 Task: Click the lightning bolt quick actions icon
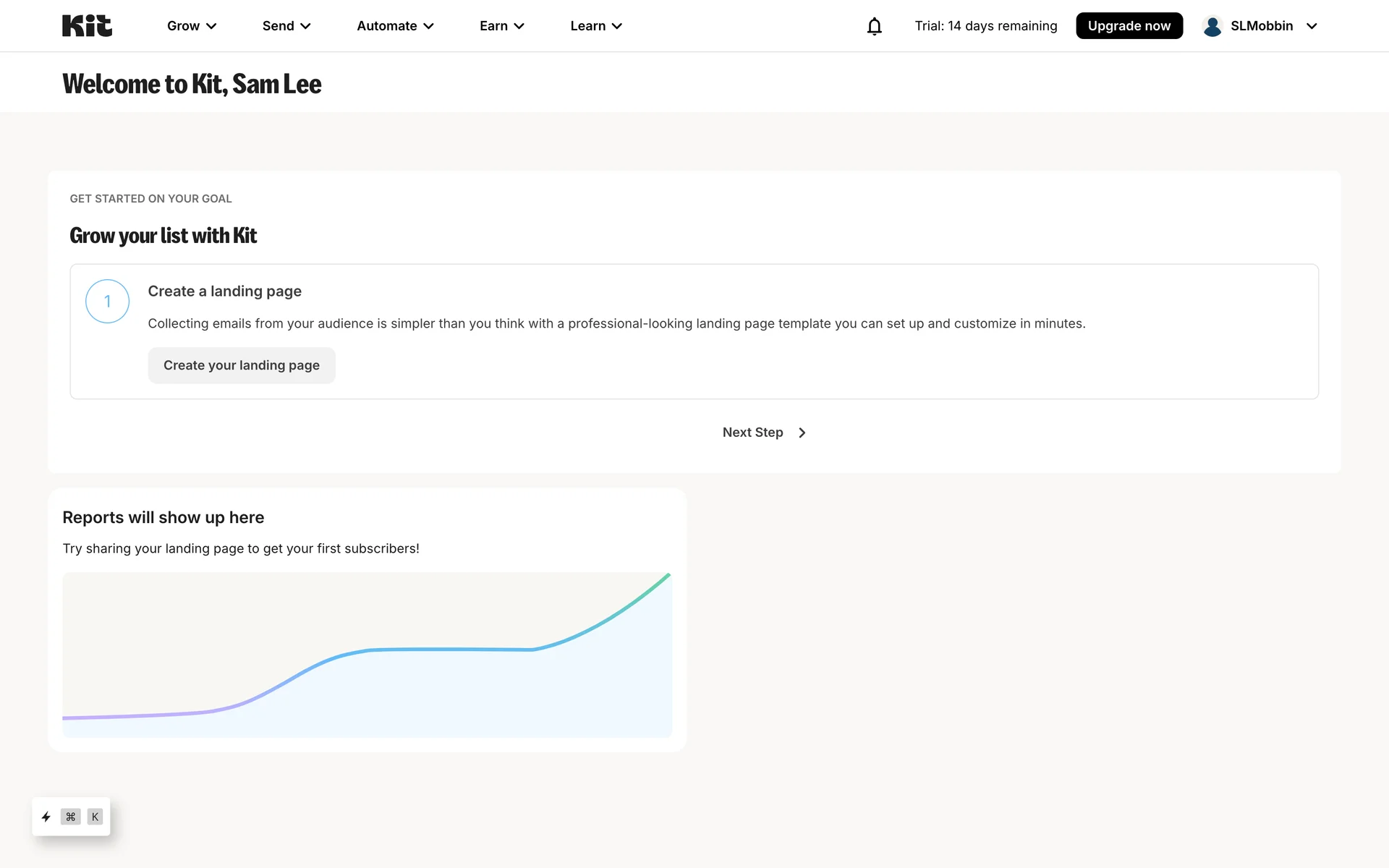click(46, 817)
